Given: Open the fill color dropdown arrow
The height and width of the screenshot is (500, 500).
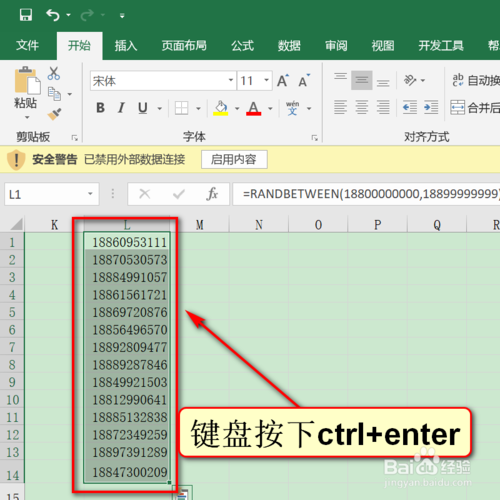Looking at the screenshot, I should [237, 108].
